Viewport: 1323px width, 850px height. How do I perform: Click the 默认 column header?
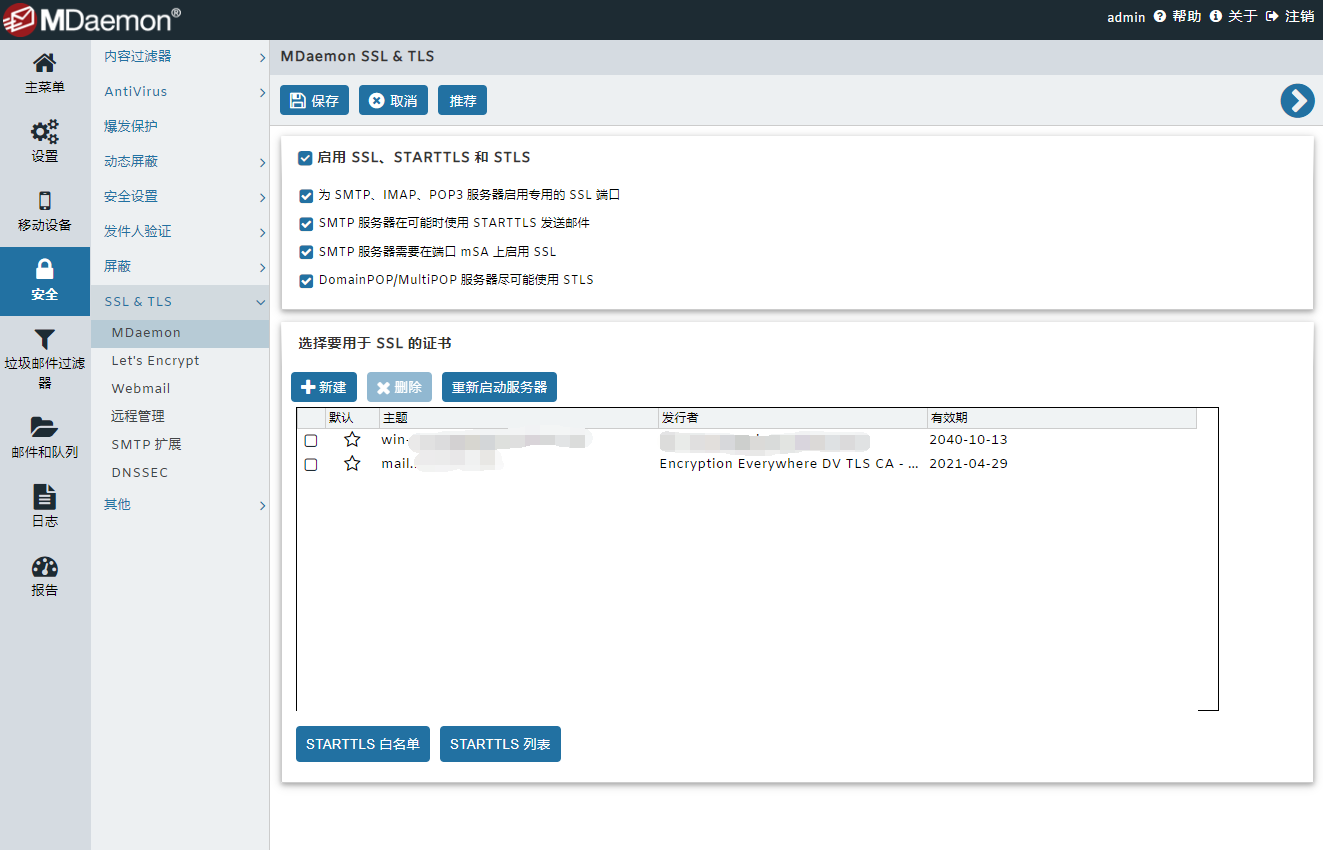[x=352, y=418]
